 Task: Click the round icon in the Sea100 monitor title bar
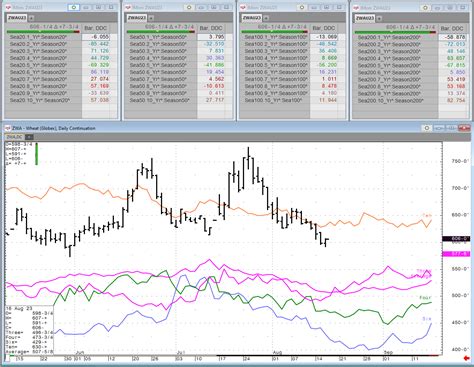coord(302,7)
